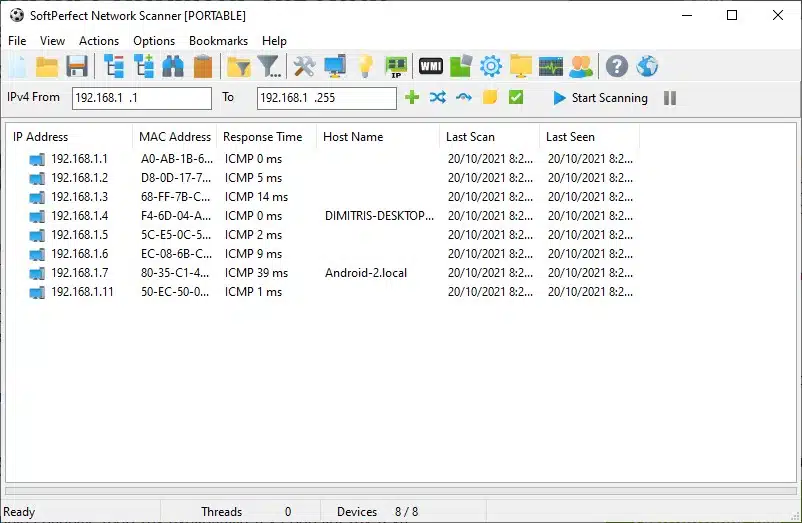Open help via question mark icon

617,67
